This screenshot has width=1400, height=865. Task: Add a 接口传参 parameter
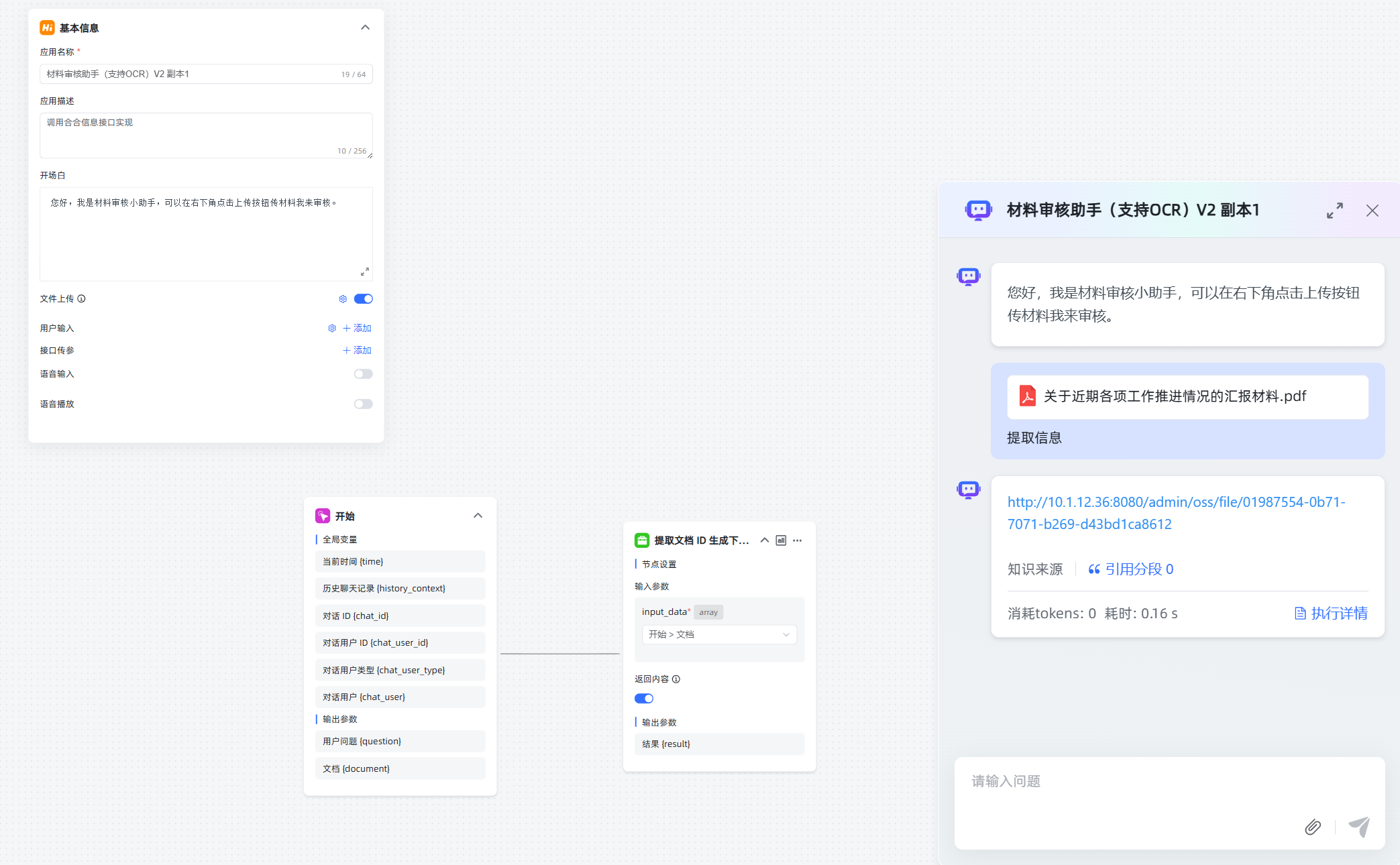357,351
